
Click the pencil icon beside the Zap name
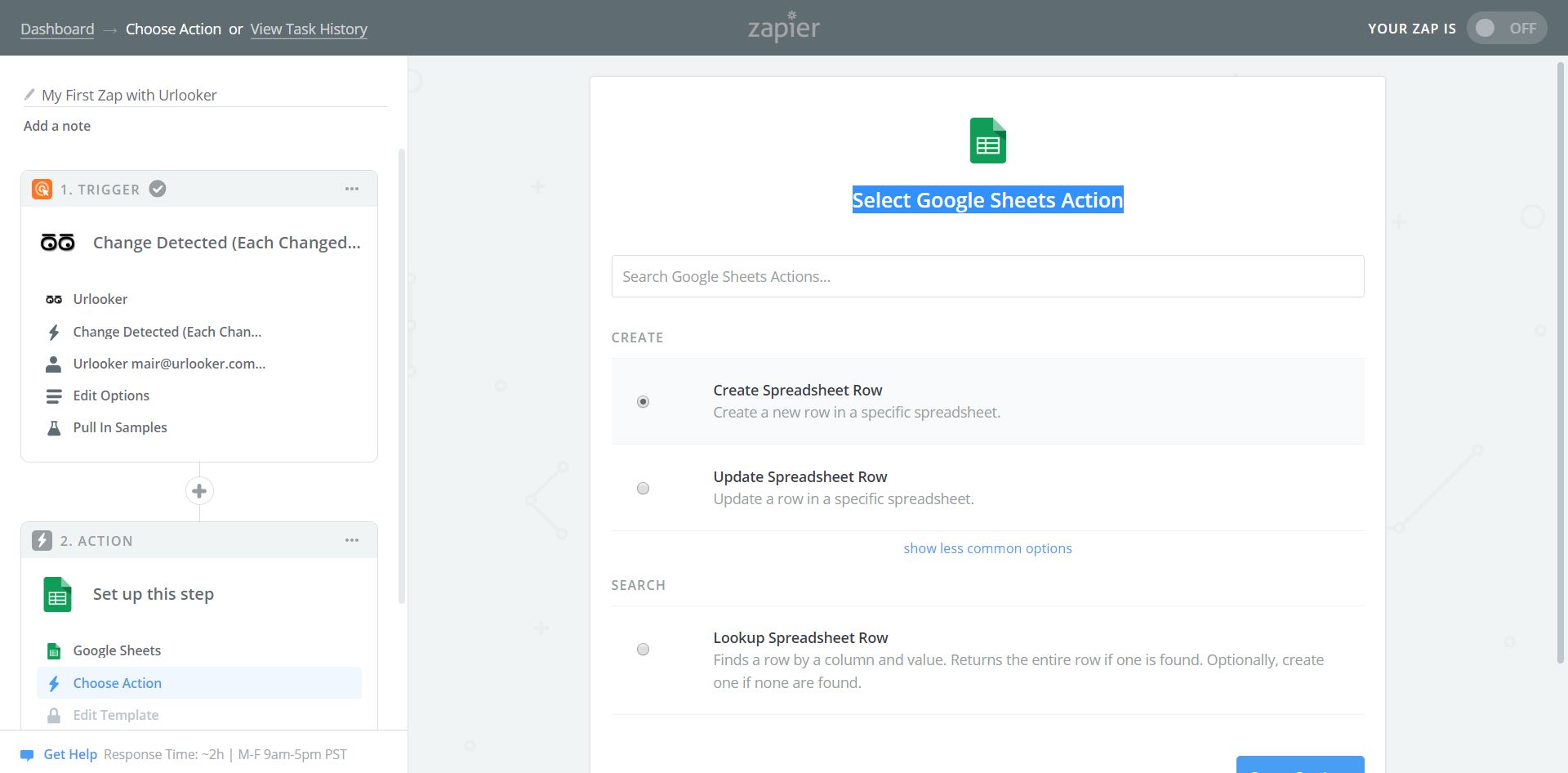click(x=30, y=95)
